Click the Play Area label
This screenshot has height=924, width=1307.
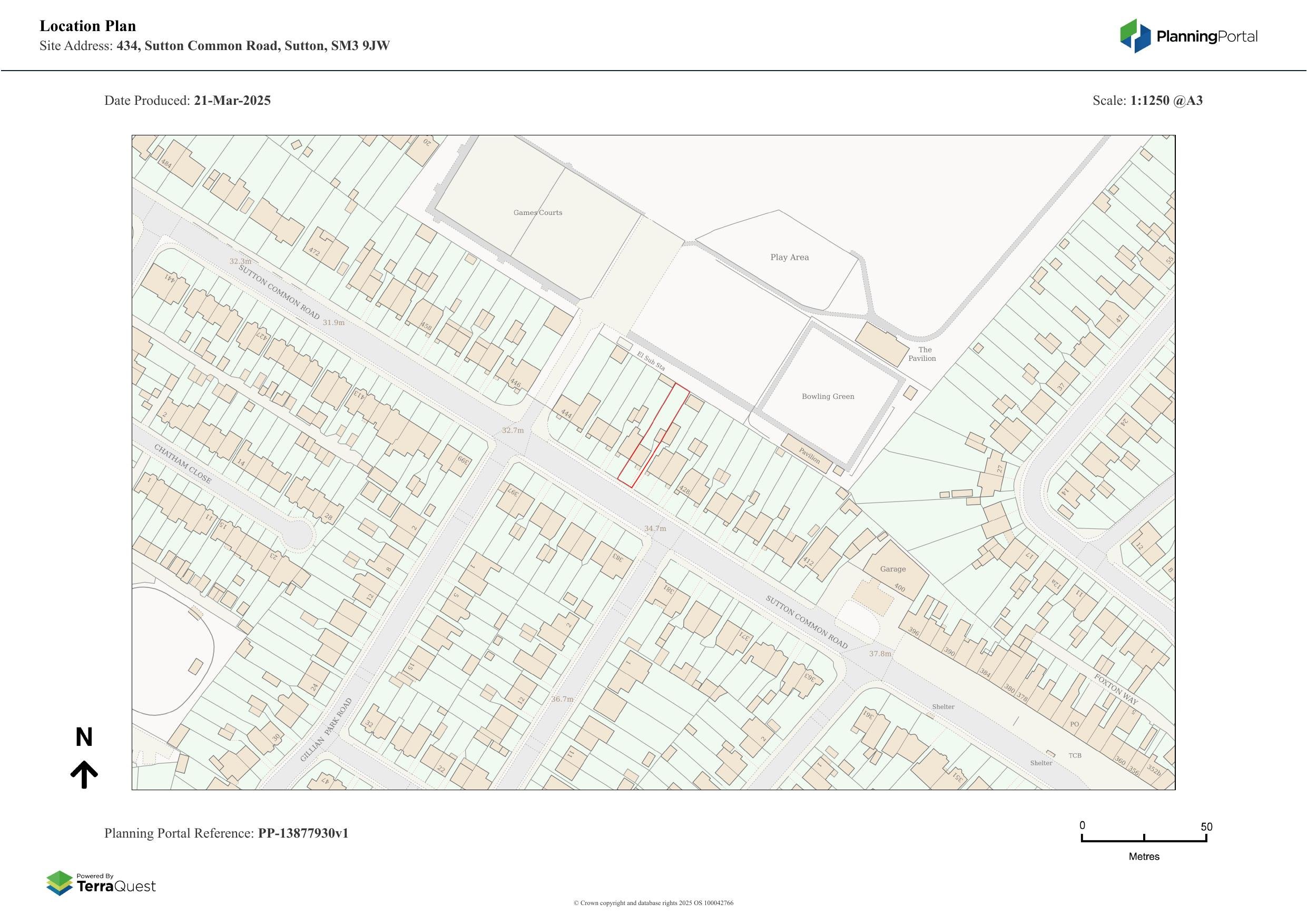pyautogui.click(x=789, y=257)
